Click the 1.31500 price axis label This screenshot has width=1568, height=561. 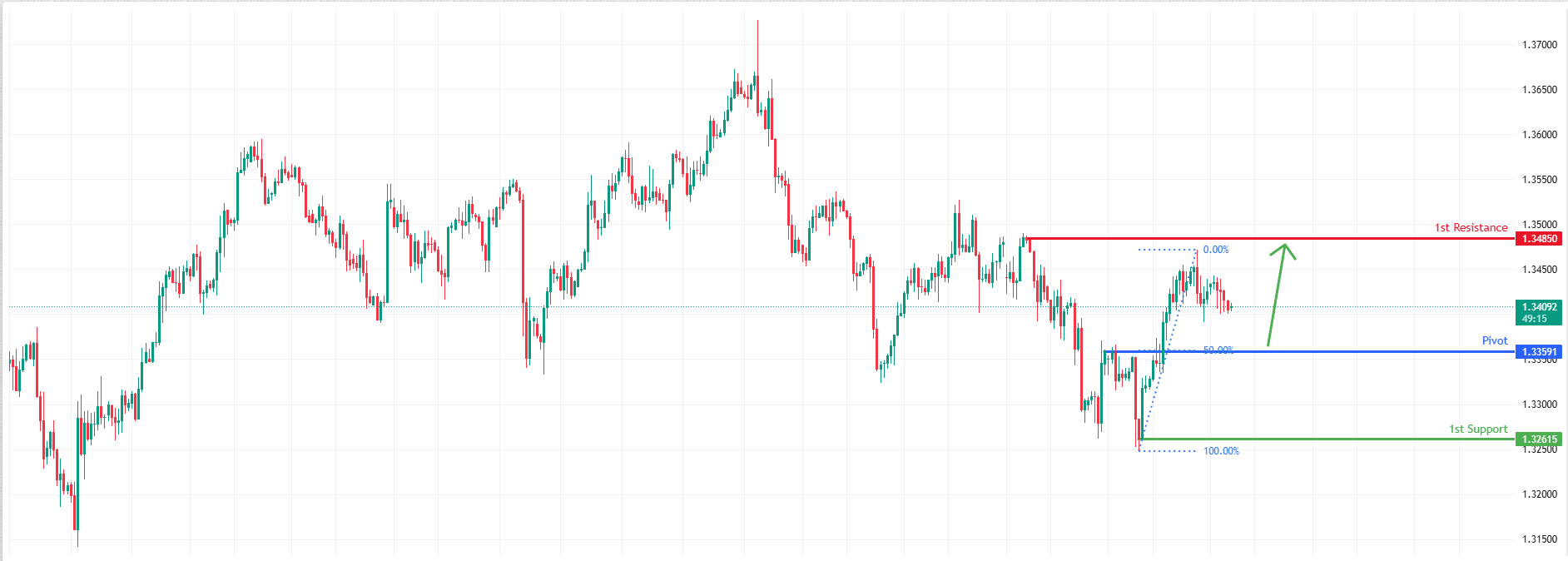tap(1539, 539)
